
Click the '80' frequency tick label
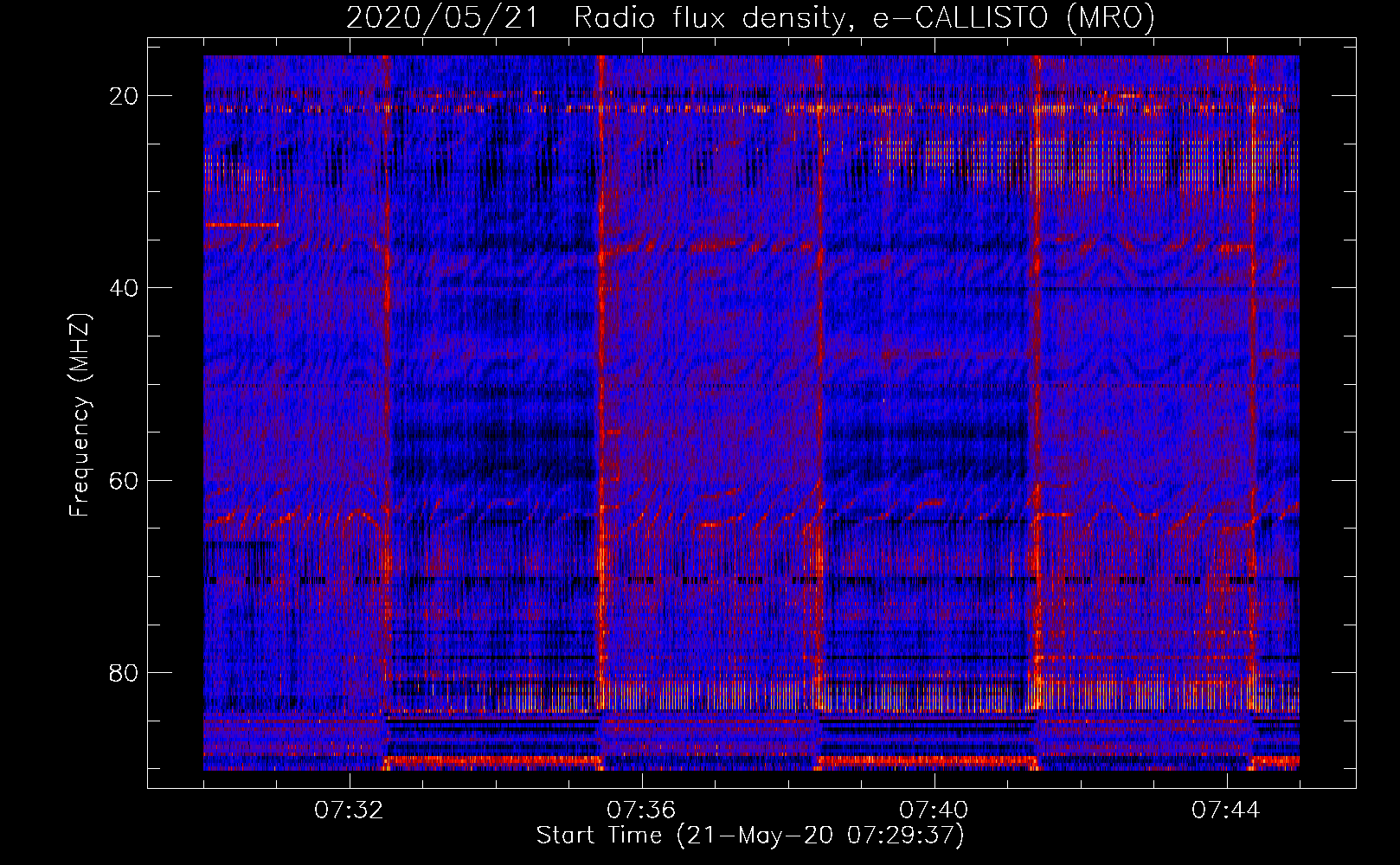point(125,672)
